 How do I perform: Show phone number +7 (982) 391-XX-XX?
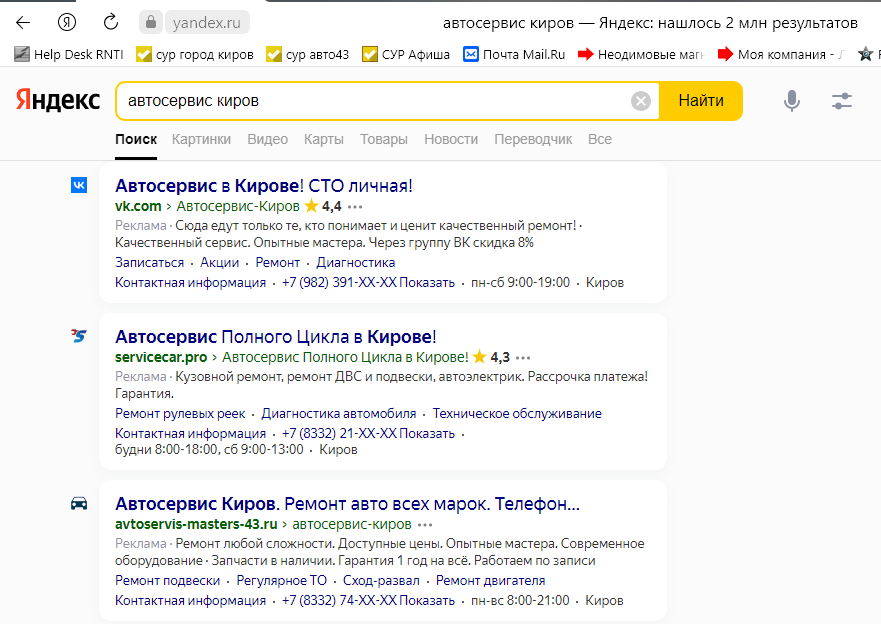(368, 283)
